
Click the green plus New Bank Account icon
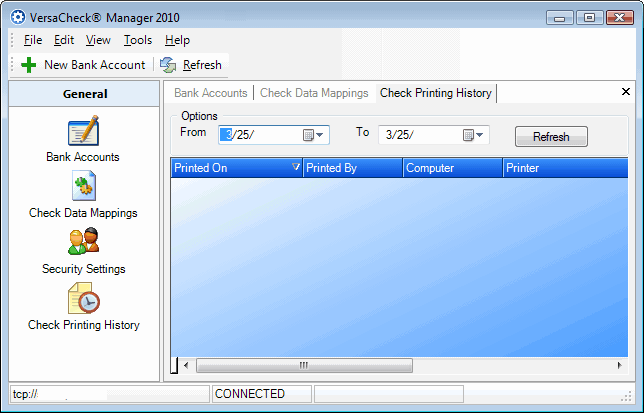coord(28,65)
